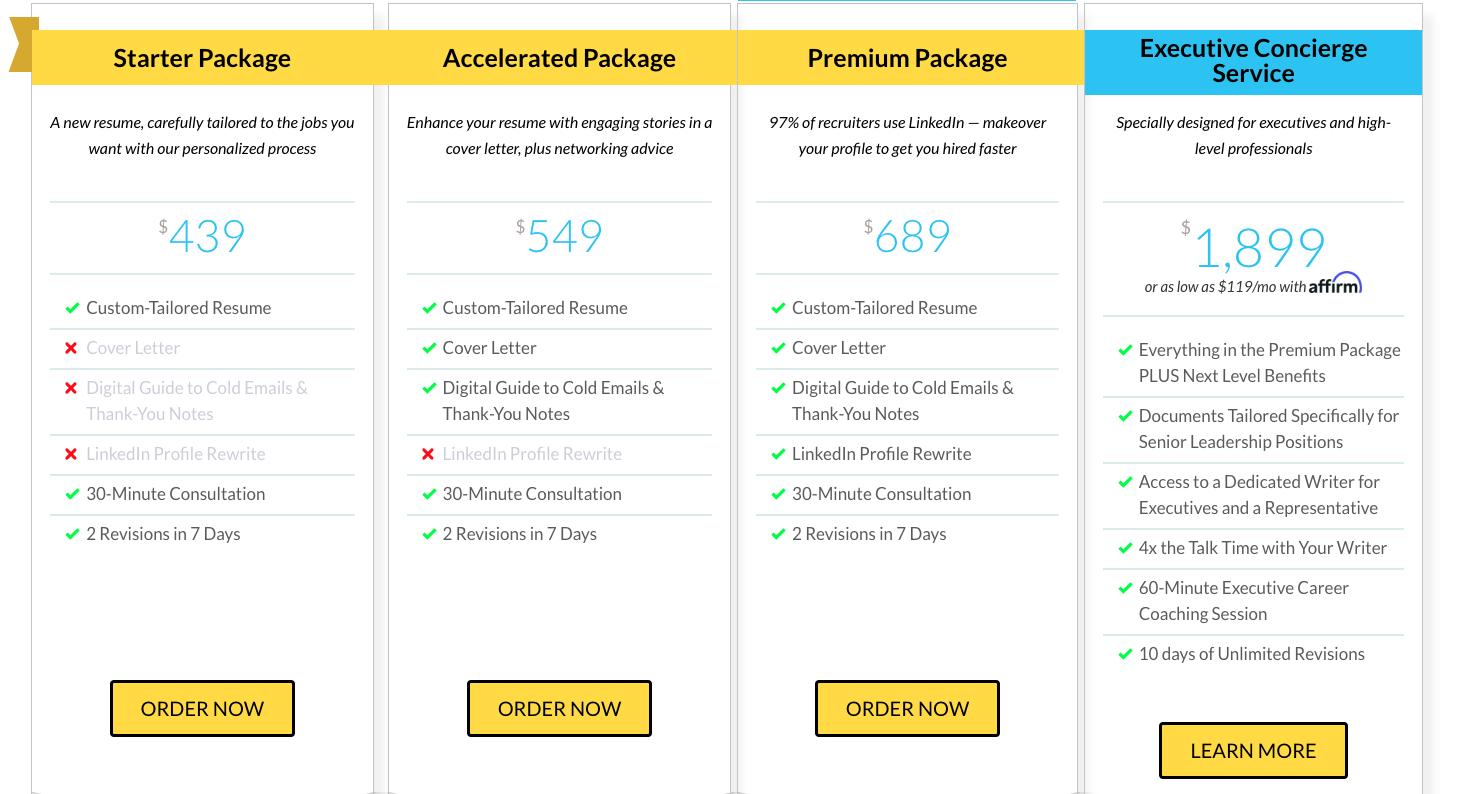1467x794 pixels.
Task: Click red X beside Starter Cover Letter
Action: (x=71, y=348)
